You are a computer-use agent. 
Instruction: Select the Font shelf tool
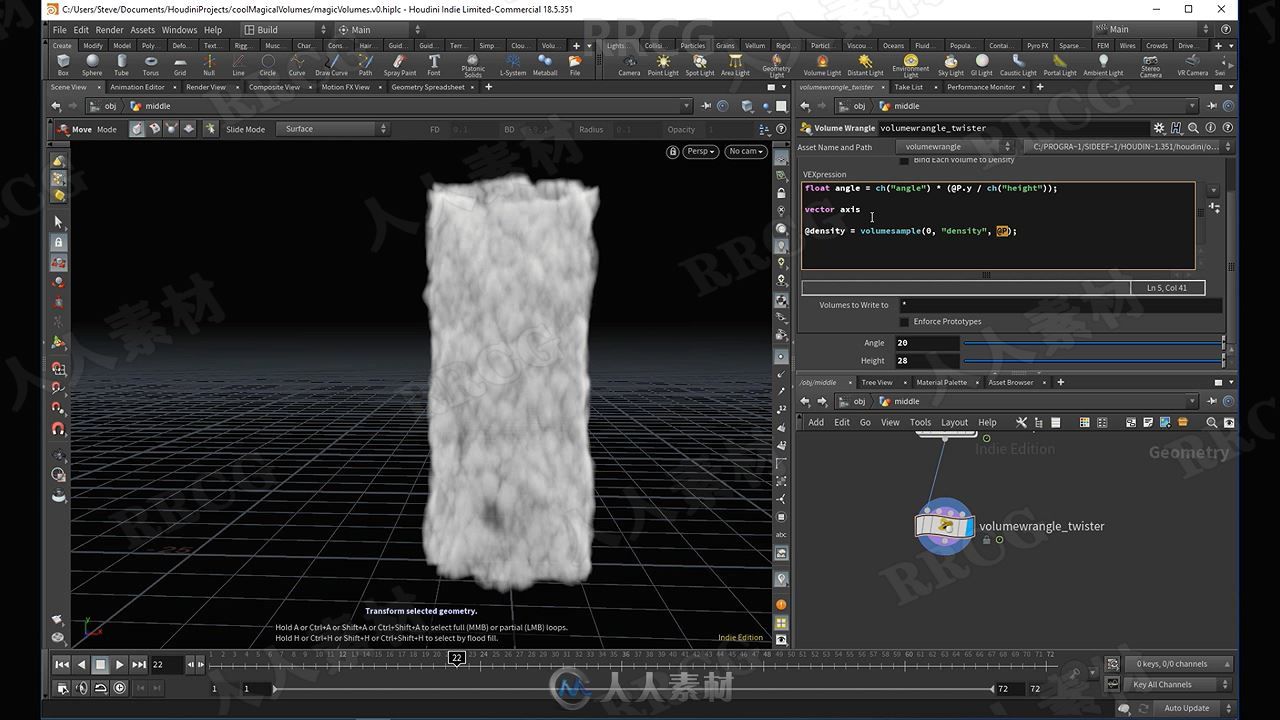(434, 65)
